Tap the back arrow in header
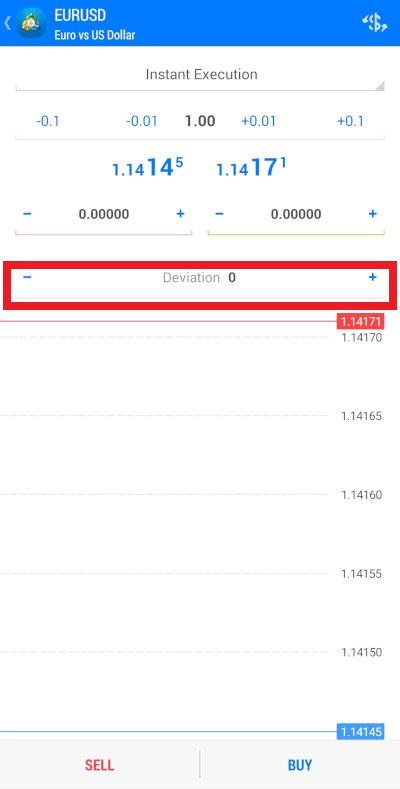 click(x=8, y=23)
